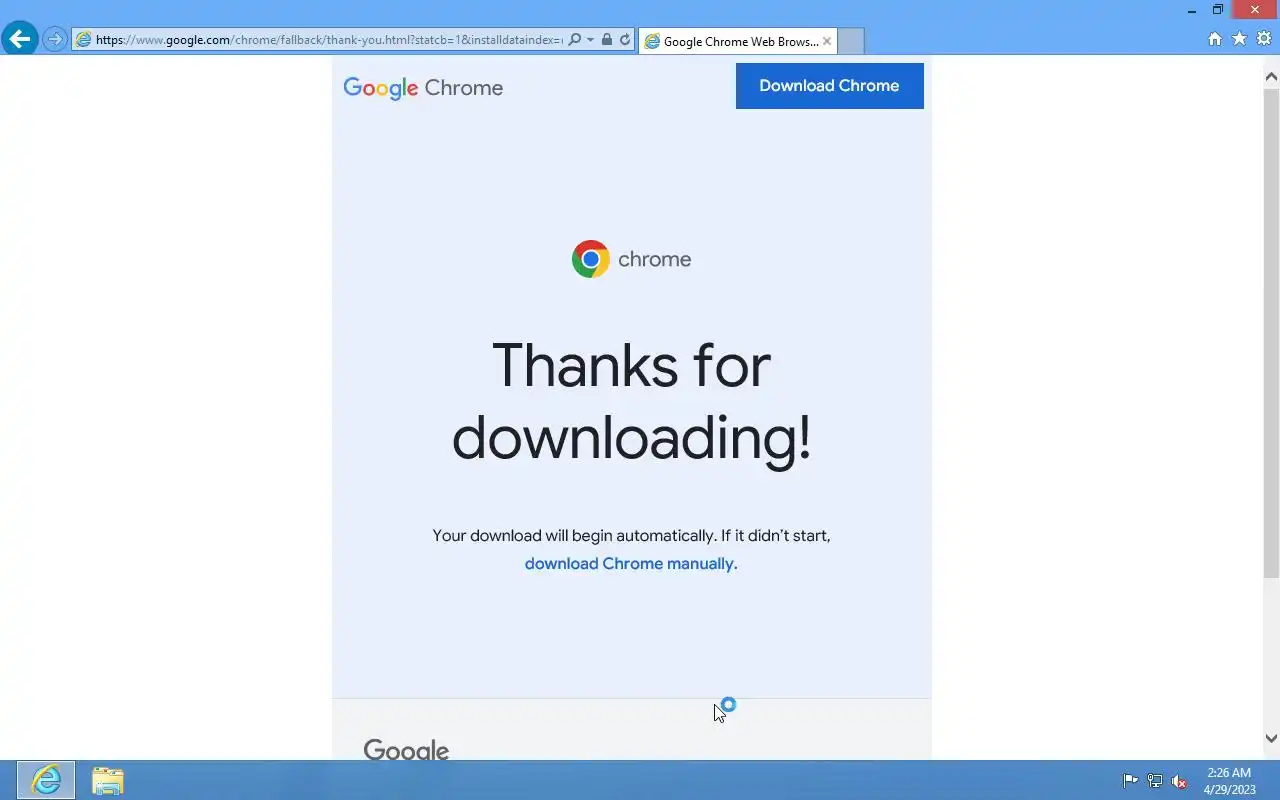The width and height of the screenshot is (1280, 800).
Task: Click the network status tray icon
Action: 1155,781
